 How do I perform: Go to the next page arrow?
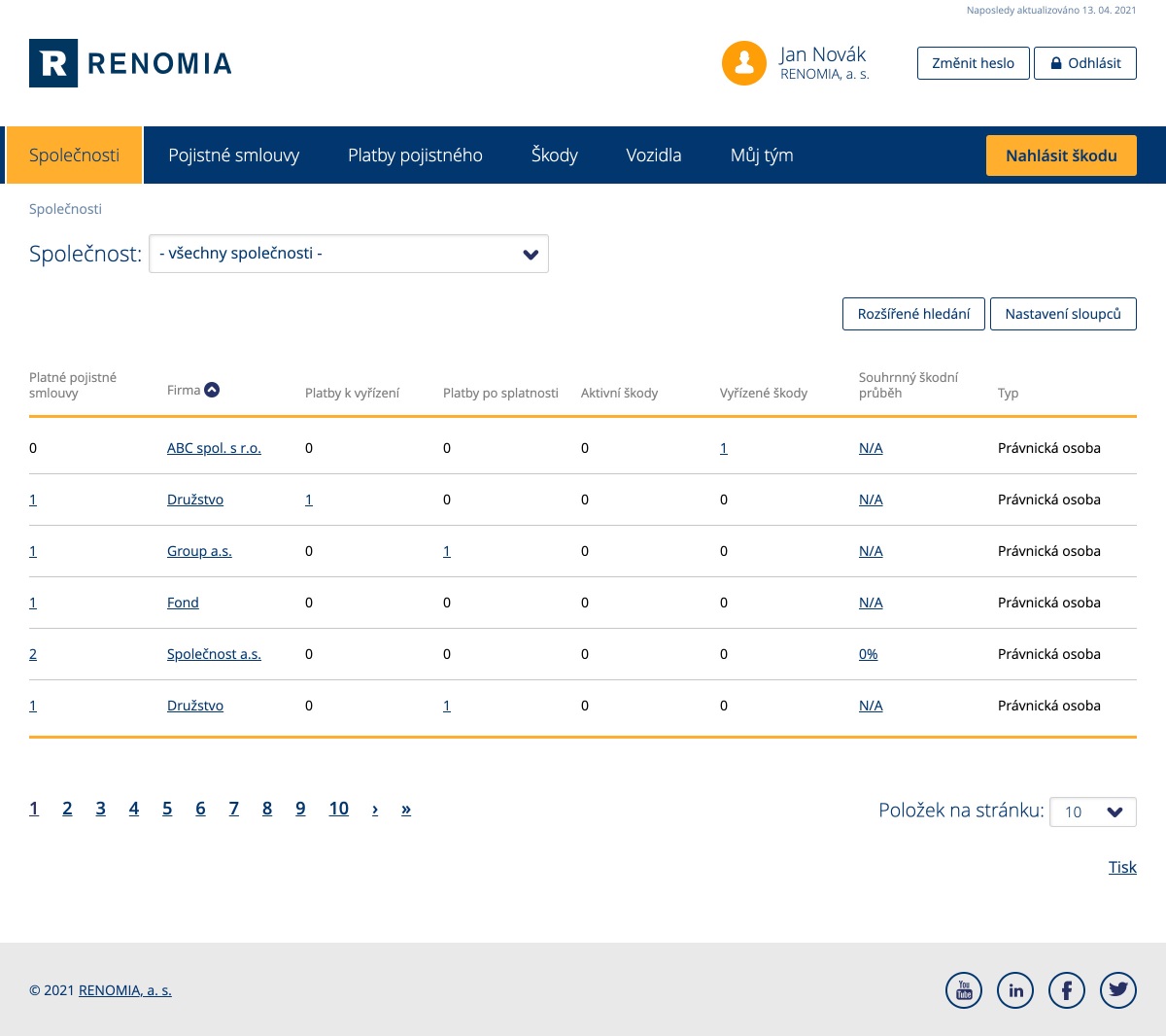pos(375,809)
